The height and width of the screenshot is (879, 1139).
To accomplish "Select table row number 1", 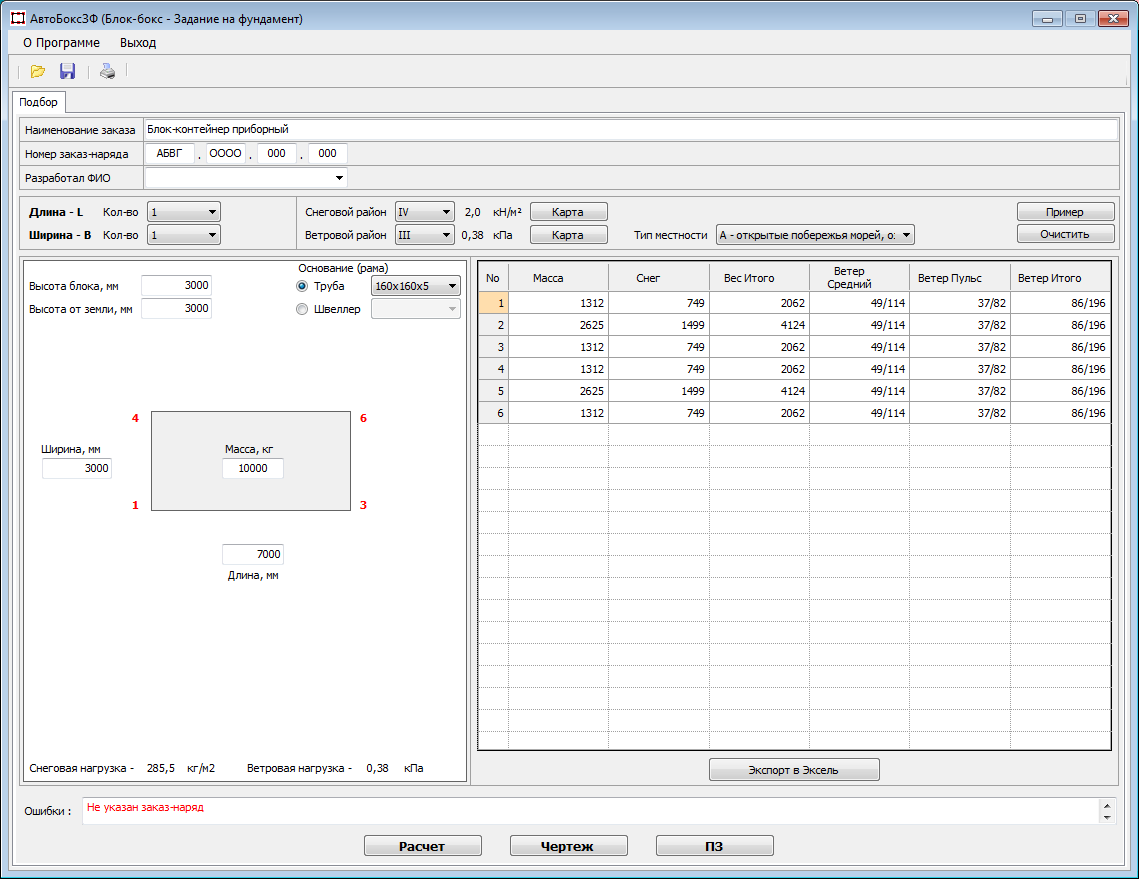I will [493, 303].
